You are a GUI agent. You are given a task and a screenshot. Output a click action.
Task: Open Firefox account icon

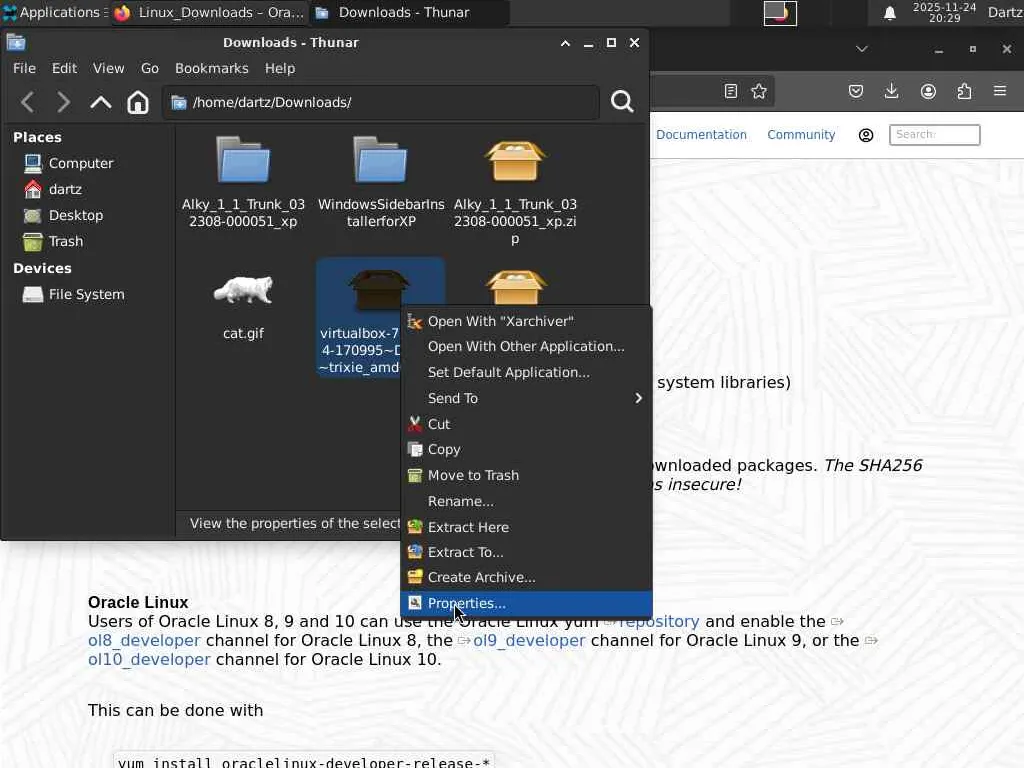[x=928, y=91]
